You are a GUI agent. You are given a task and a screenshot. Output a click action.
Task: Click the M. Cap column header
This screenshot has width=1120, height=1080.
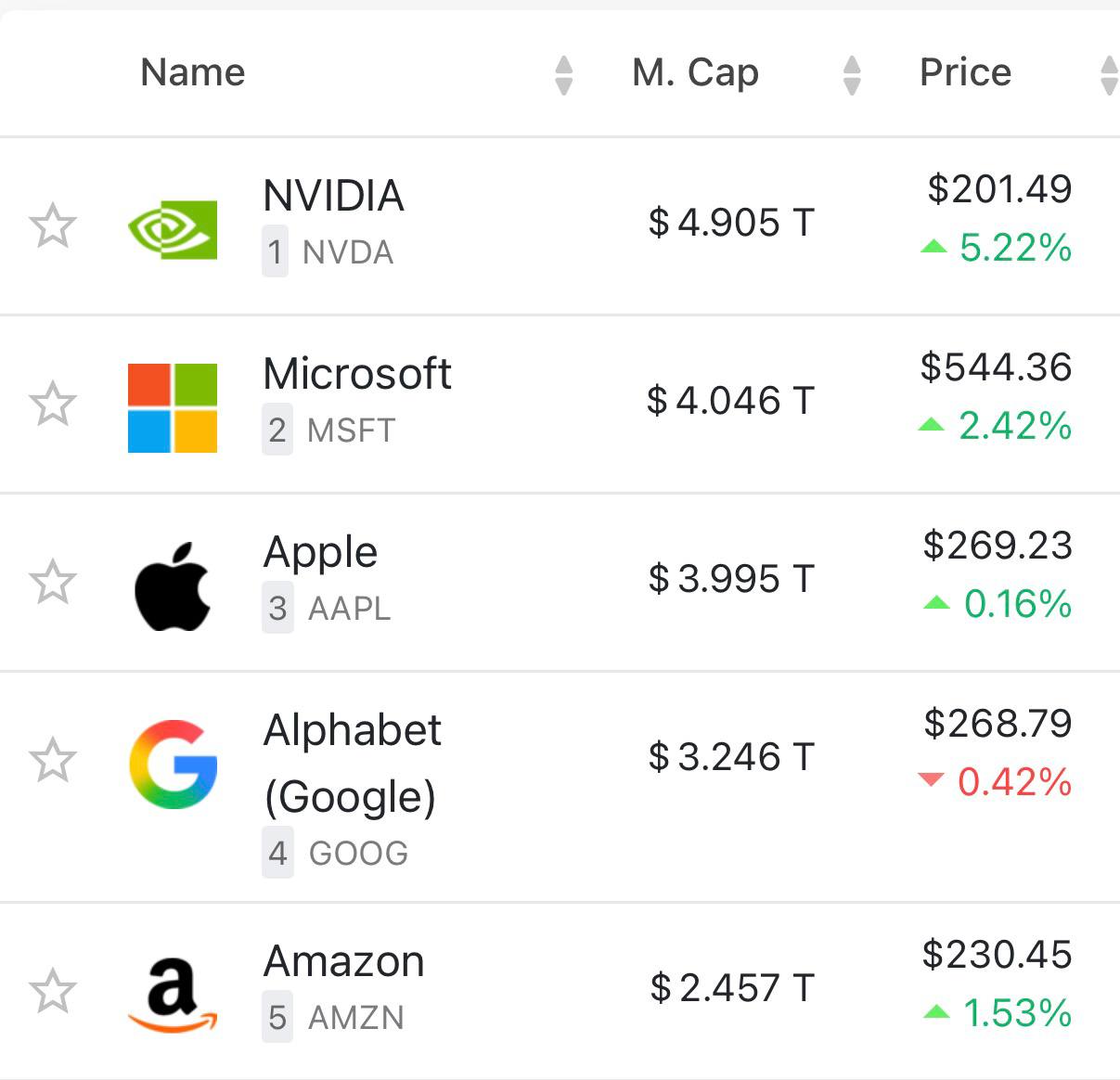[695, 72]
